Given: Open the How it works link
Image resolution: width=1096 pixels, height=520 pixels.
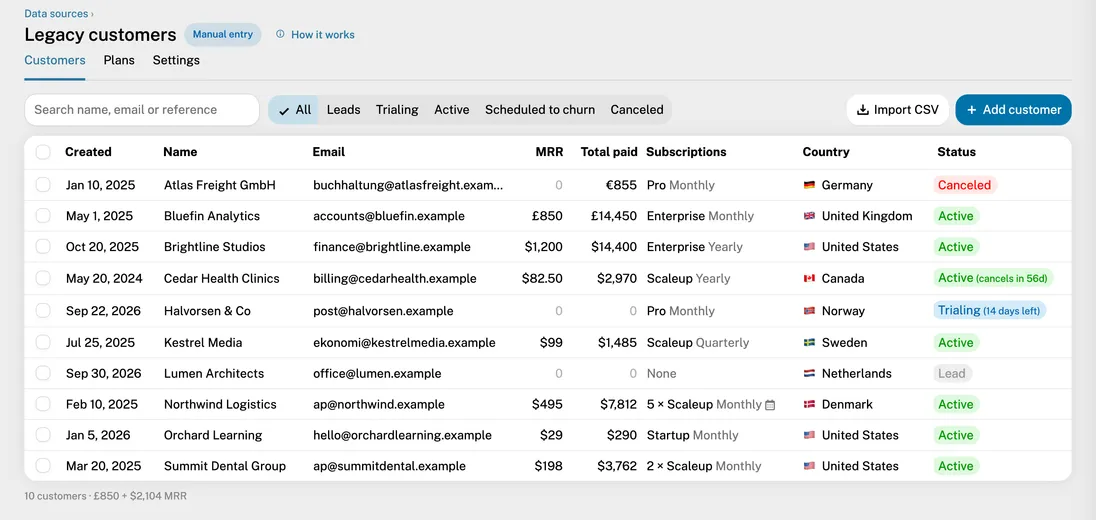Looking at the screenshot, I should point(322,34).
